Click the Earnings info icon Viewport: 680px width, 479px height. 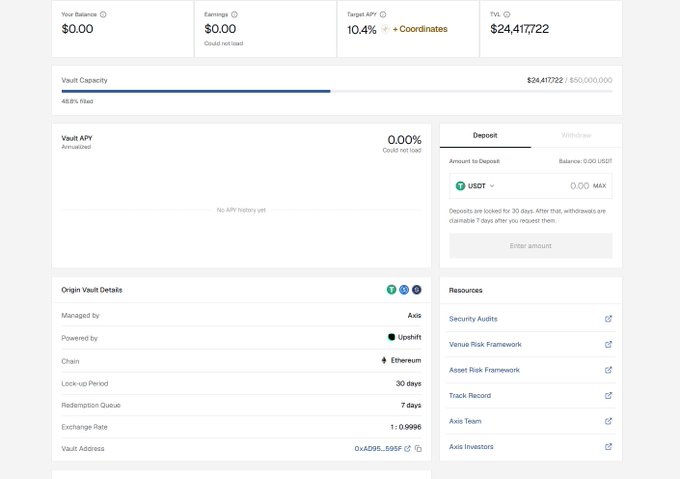234,14
